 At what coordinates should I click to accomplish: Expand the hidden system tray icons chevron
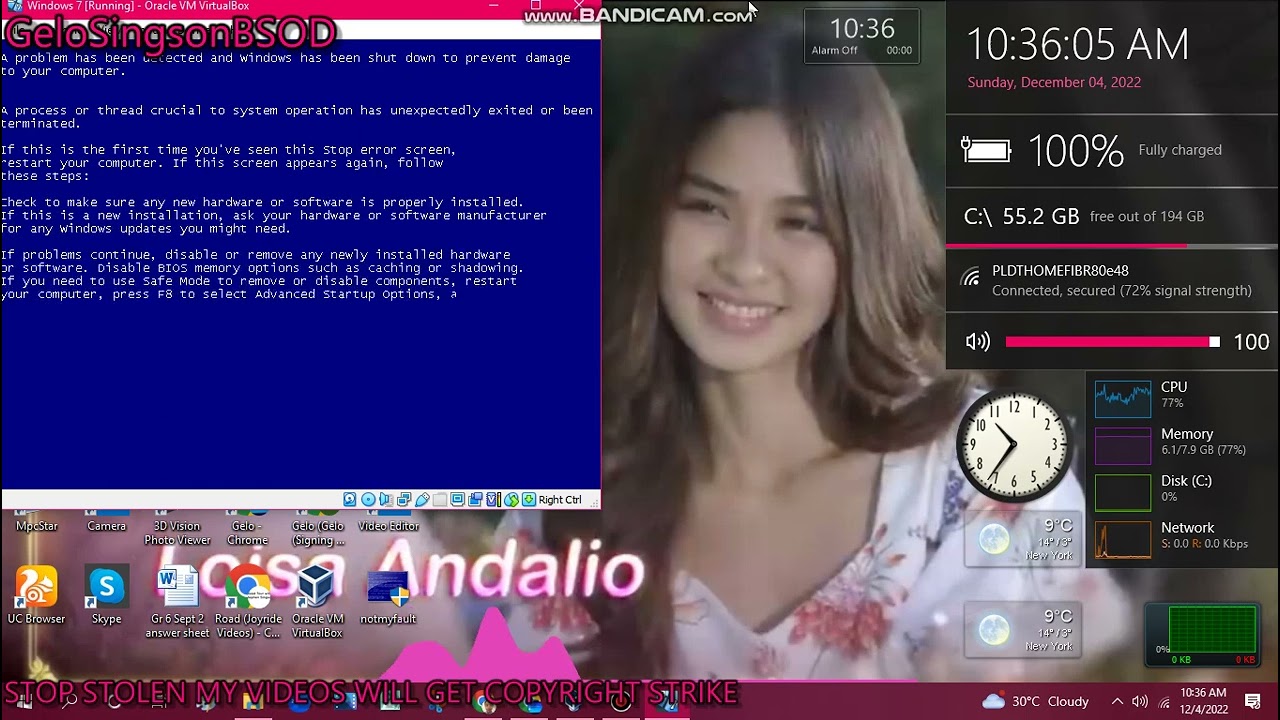pos(1117,701)
